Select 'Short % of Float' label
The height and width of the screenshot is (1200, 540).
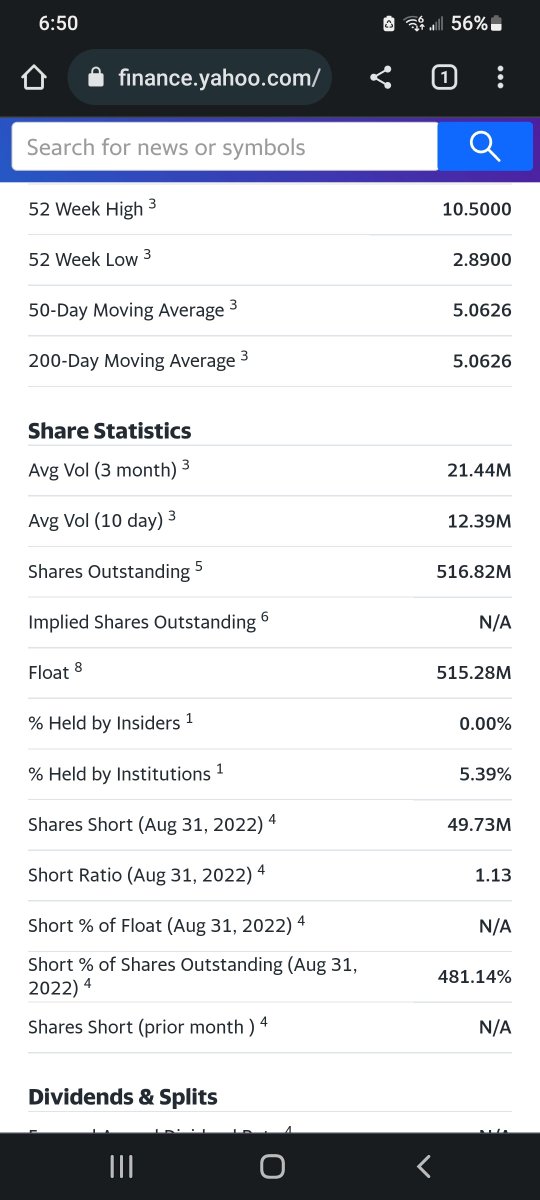pos(160,926)
